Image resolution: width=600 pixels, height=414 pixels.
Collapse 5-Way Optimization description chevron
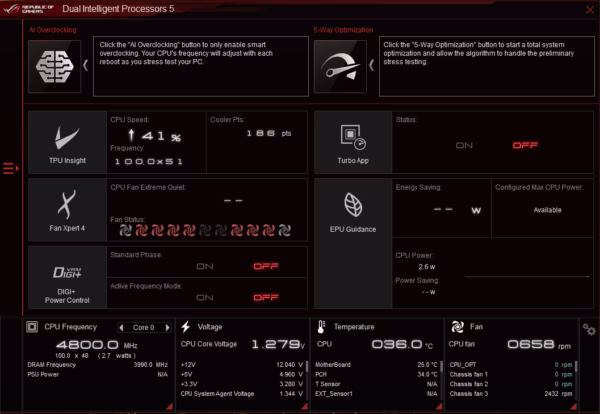pos(371,65)
